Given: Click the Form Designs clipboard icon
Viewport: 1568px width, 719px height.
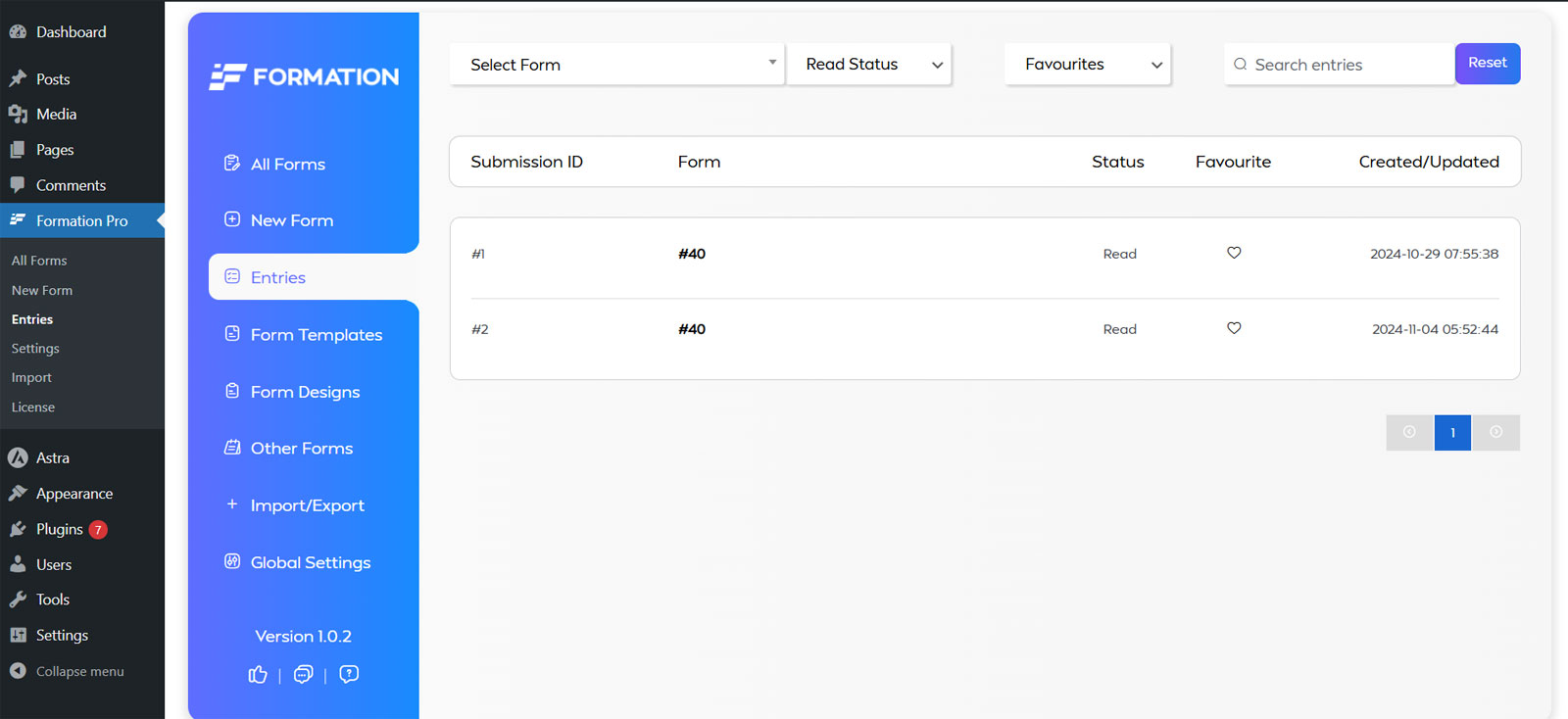Looking at the screenshot, I should (x=232, y=391).
